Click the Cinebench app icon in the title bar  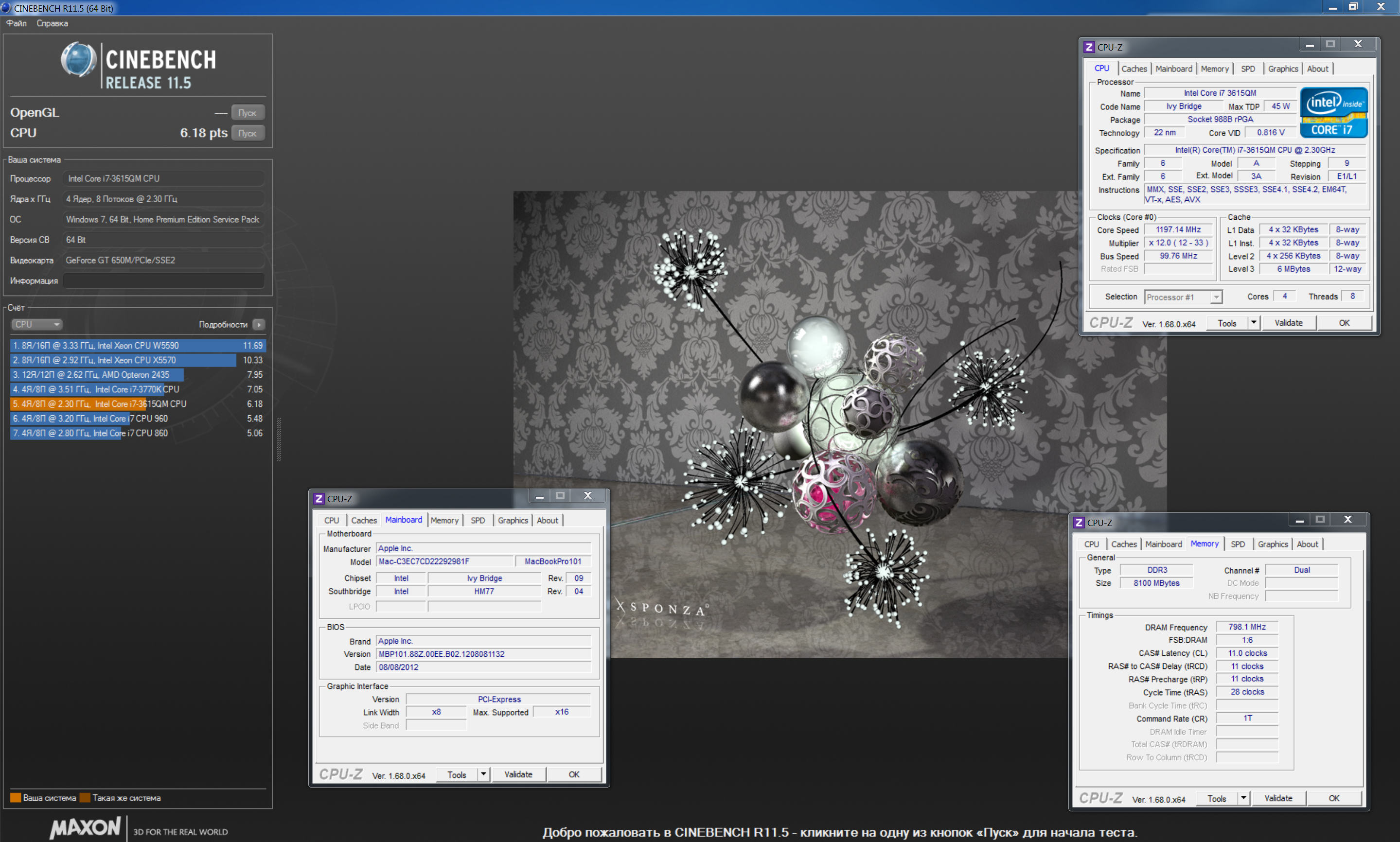click(x=6, y=7)
